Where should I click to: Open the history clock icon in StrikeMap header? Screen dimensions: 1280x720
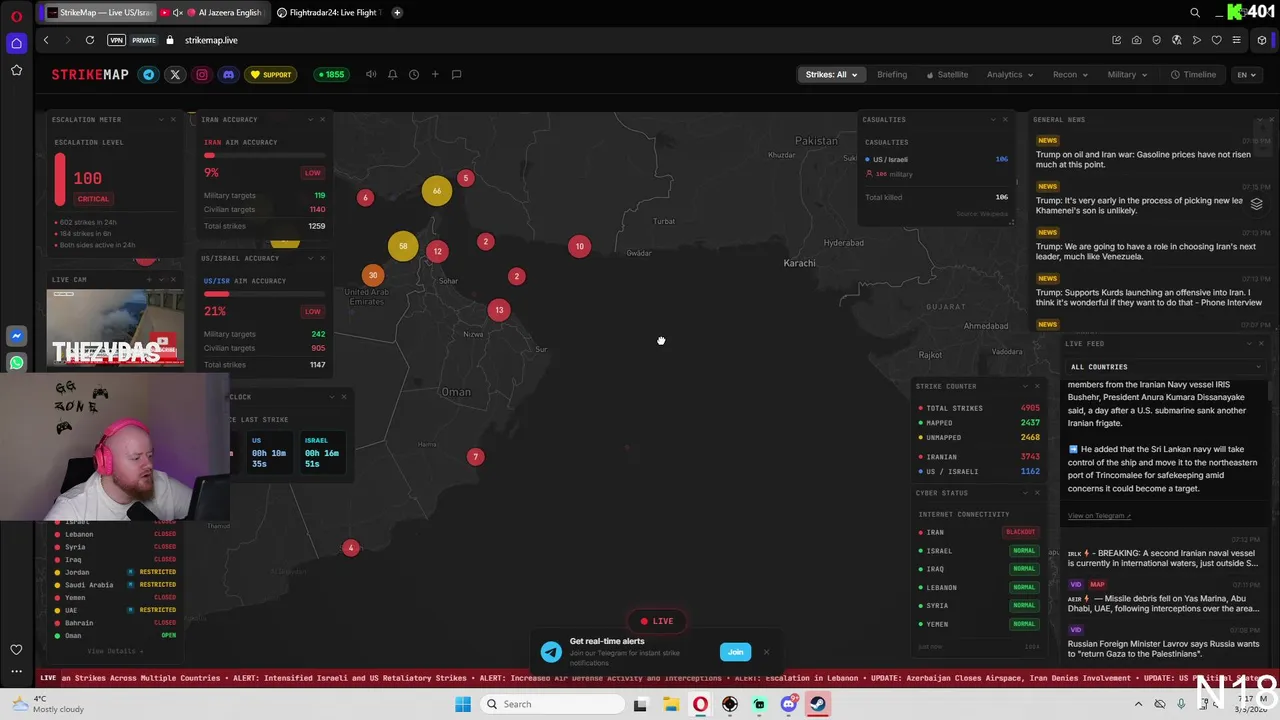(x=414, y=74)
